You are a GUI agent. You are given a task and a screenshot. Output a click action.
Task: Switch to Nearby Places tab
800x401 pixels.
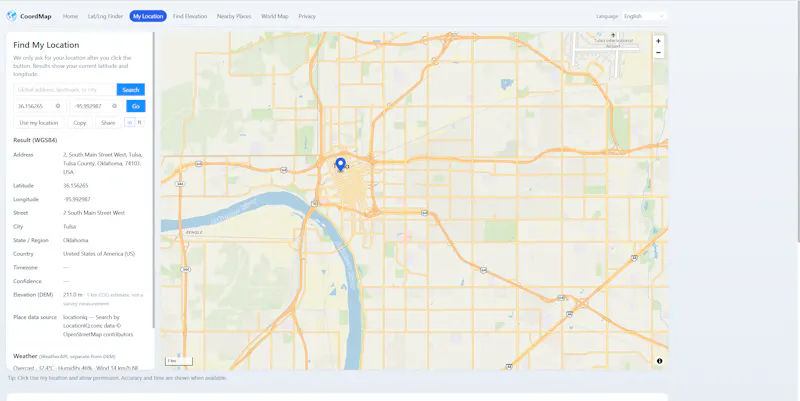coord(234,16)
